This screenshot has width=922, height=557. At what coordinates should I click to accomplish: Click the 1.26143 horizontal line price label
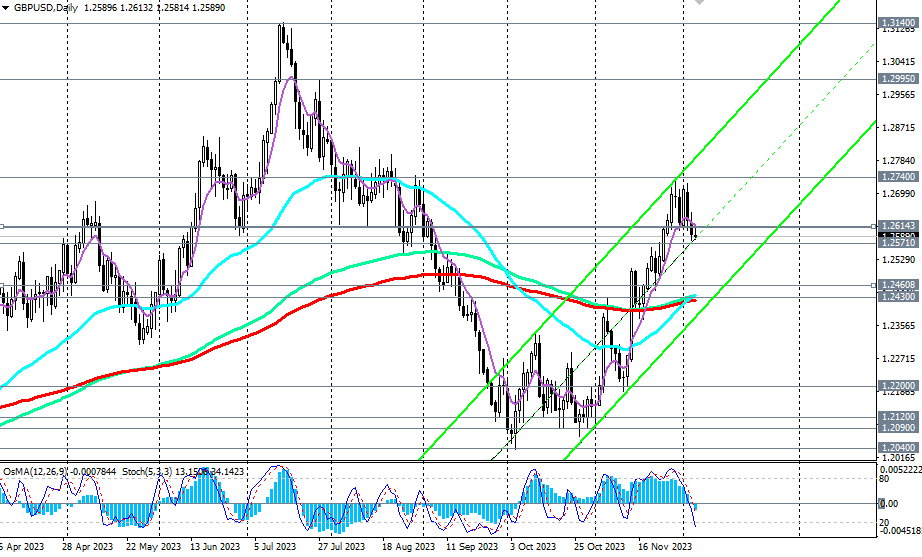click(898, 225)
